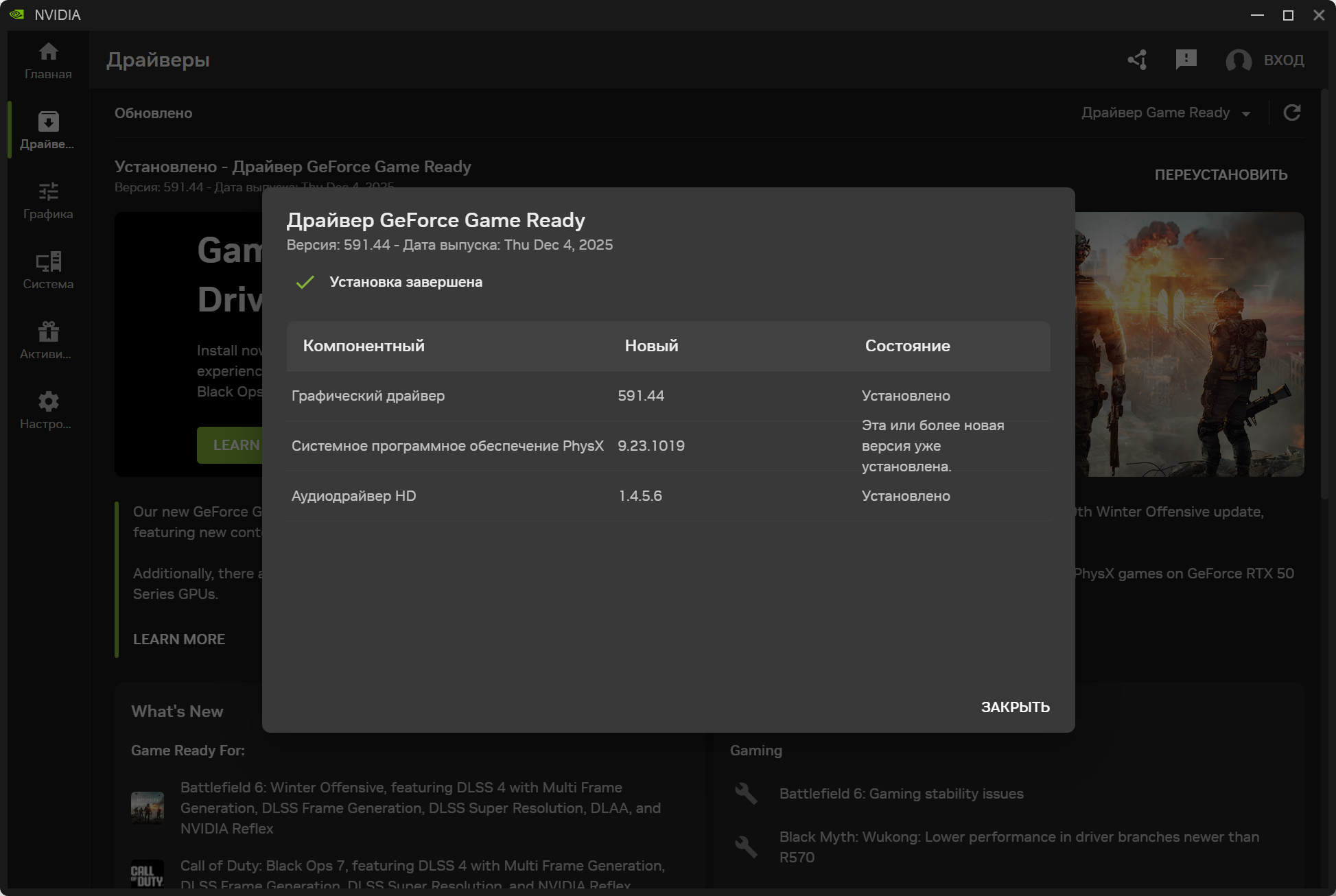
Task: Click the vertical scrollbar on right
Action: click(1326, 295)
